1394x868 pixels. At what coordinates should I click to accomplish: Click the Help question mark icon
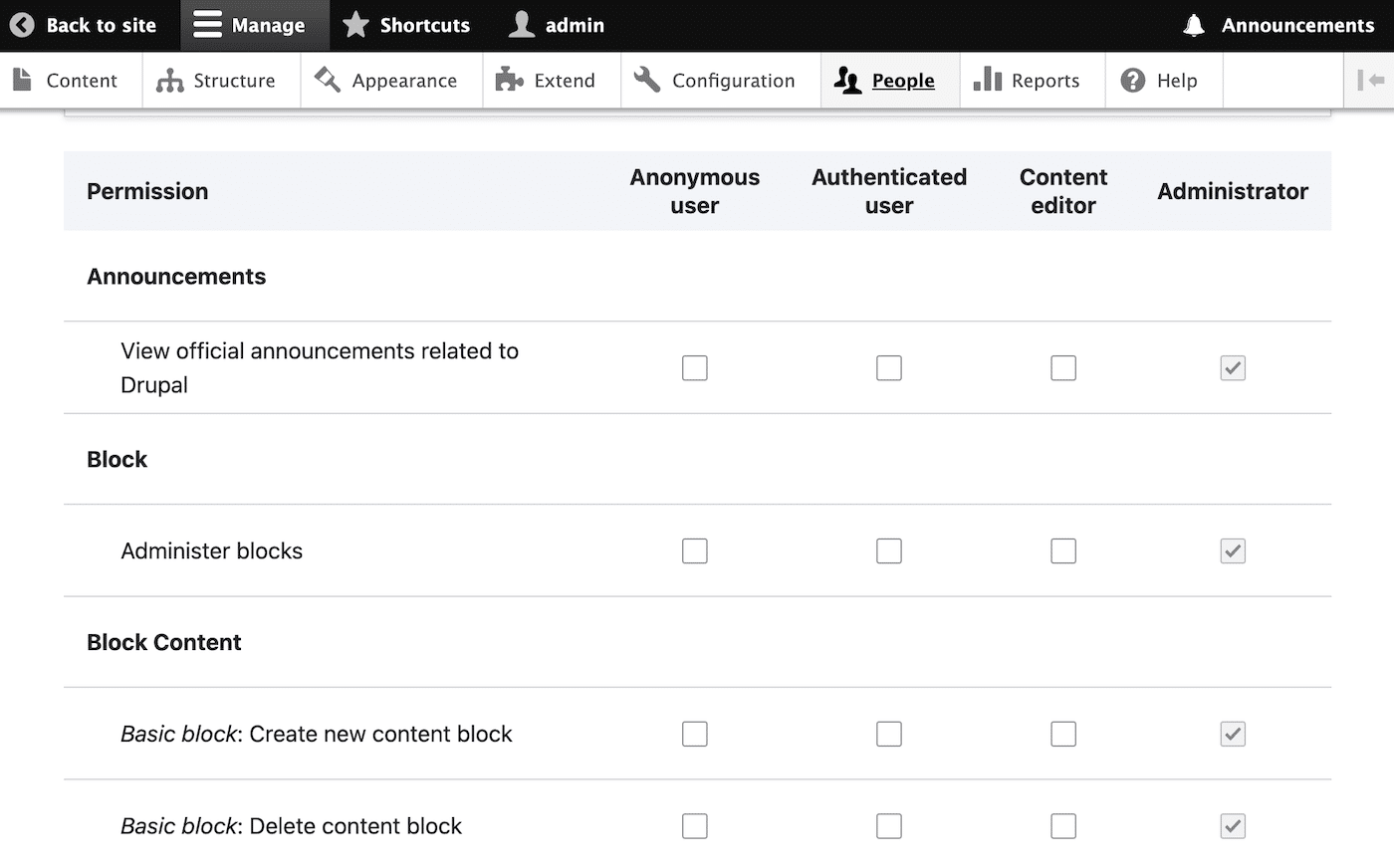point(1133,81)
